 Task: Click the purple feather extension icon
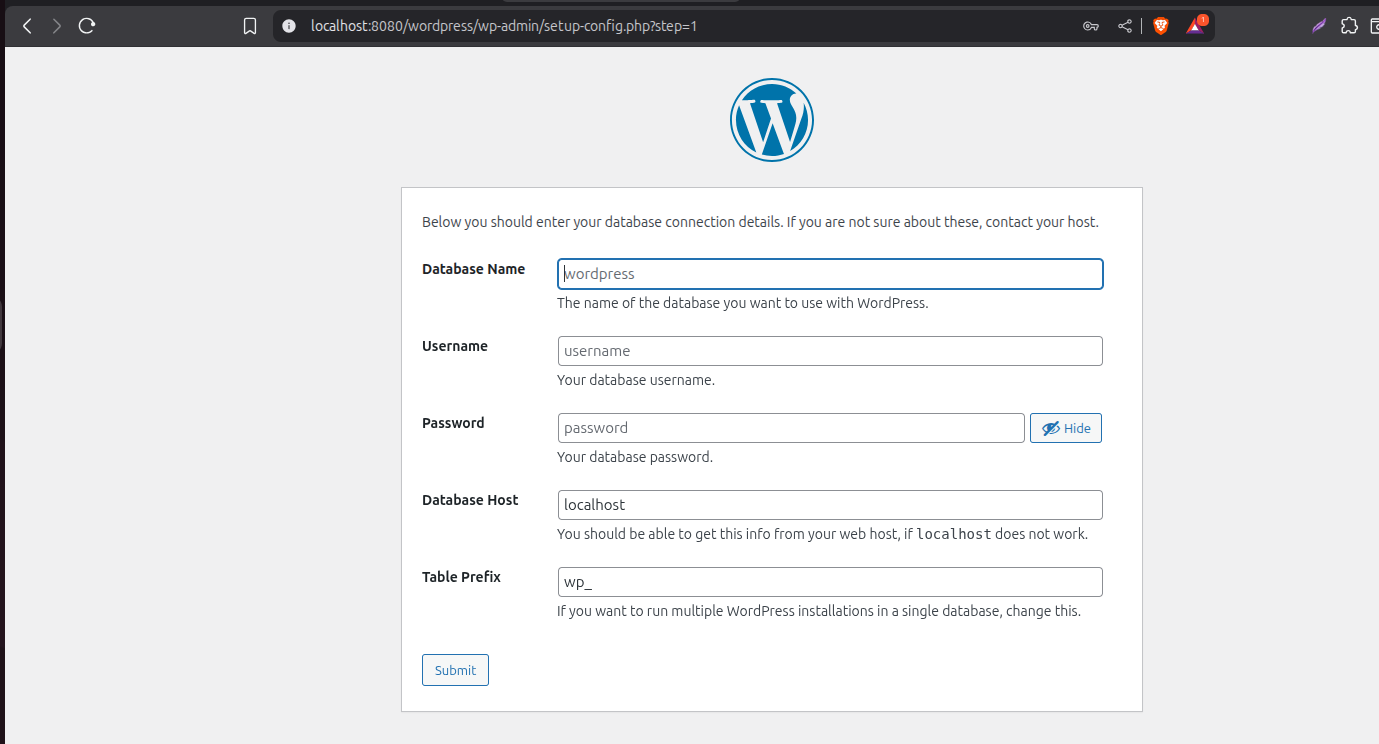point(1319,26)
